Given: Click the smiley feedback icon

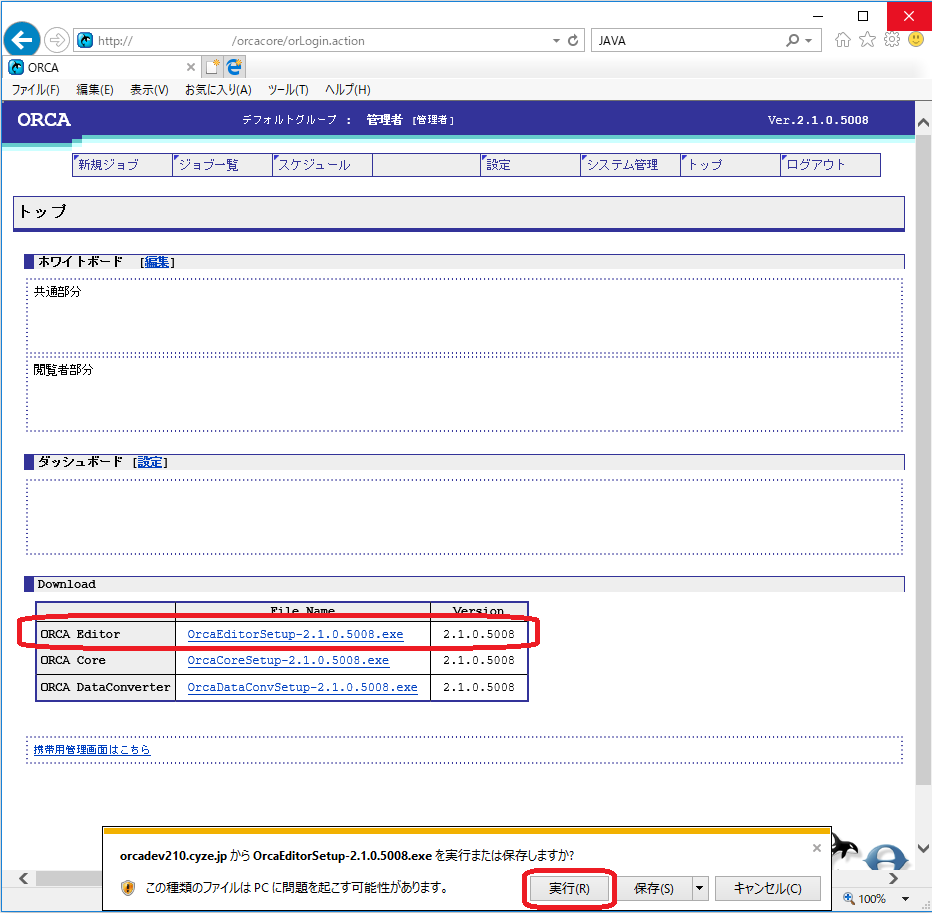Looking at the screenshot, I should [x=916, y=40].
